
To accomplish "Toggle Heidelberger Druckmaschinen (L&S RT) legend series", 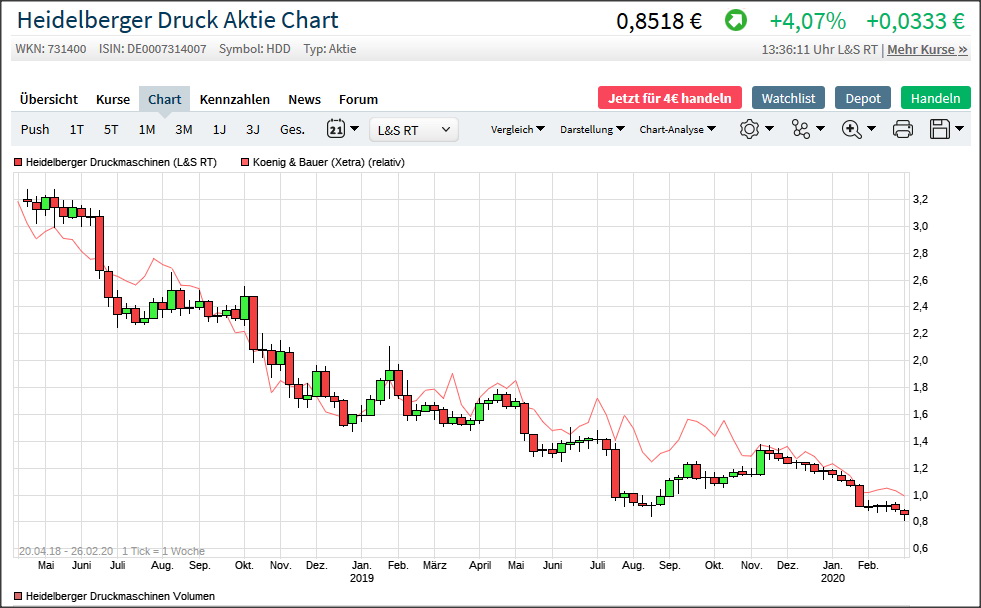I will coord(115,162).
